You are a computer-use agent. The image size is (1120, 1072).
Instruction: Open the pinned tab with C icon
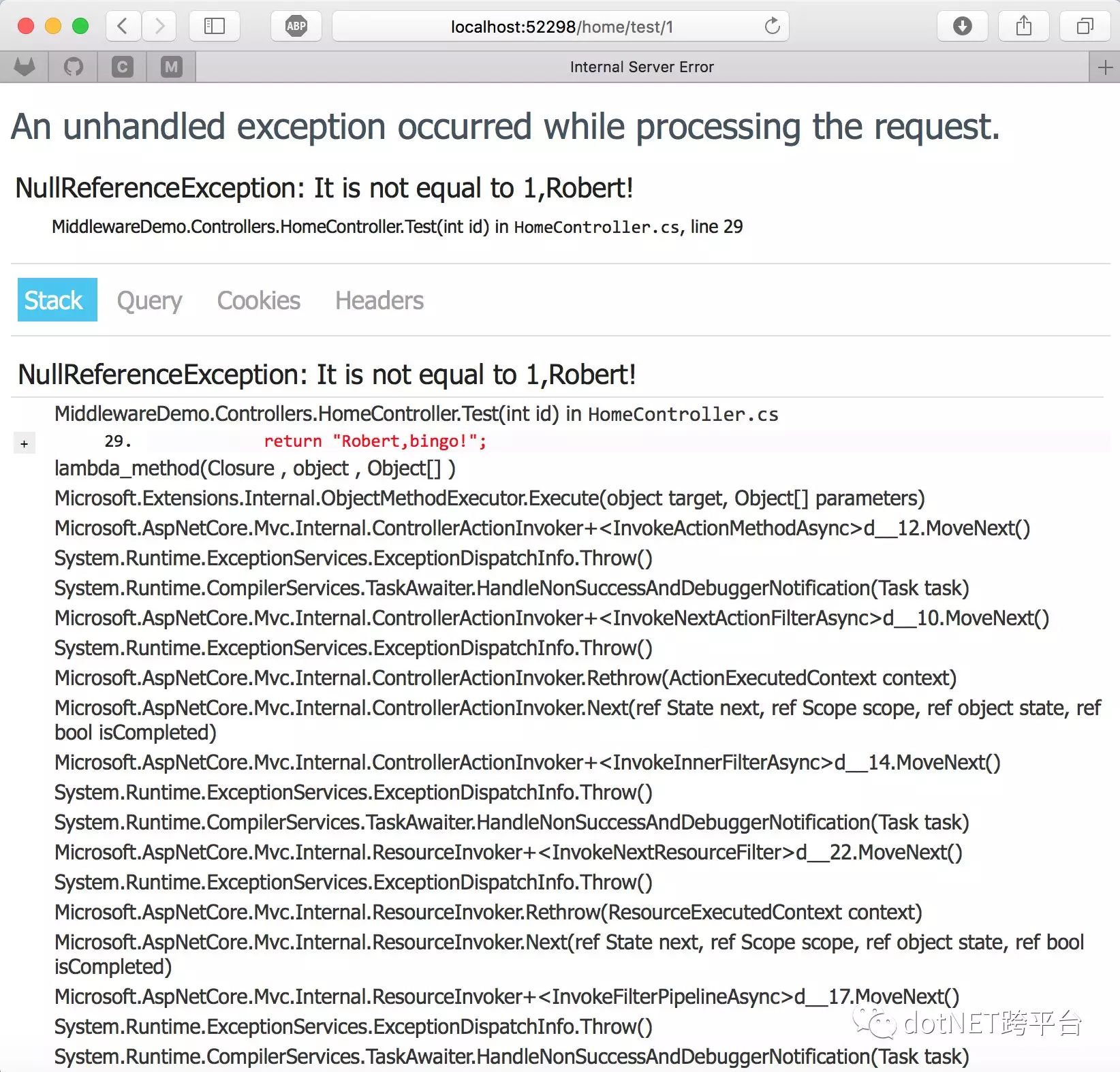point(123,67)
